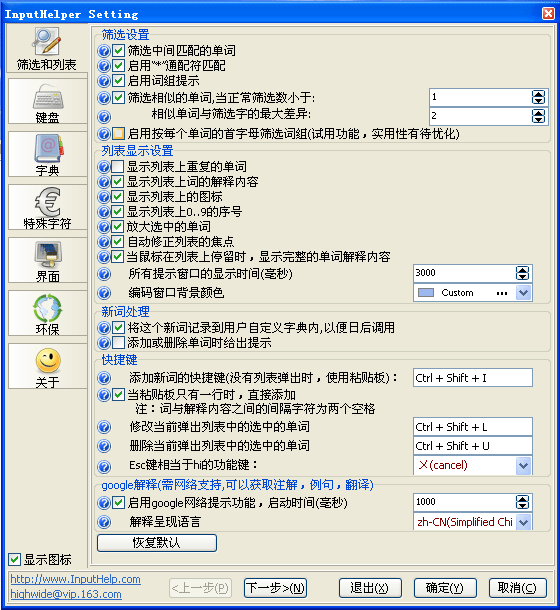560x610 pixels.
Task: Expand the Esc键 (cancel) dropdown
Action: point(523,465)
